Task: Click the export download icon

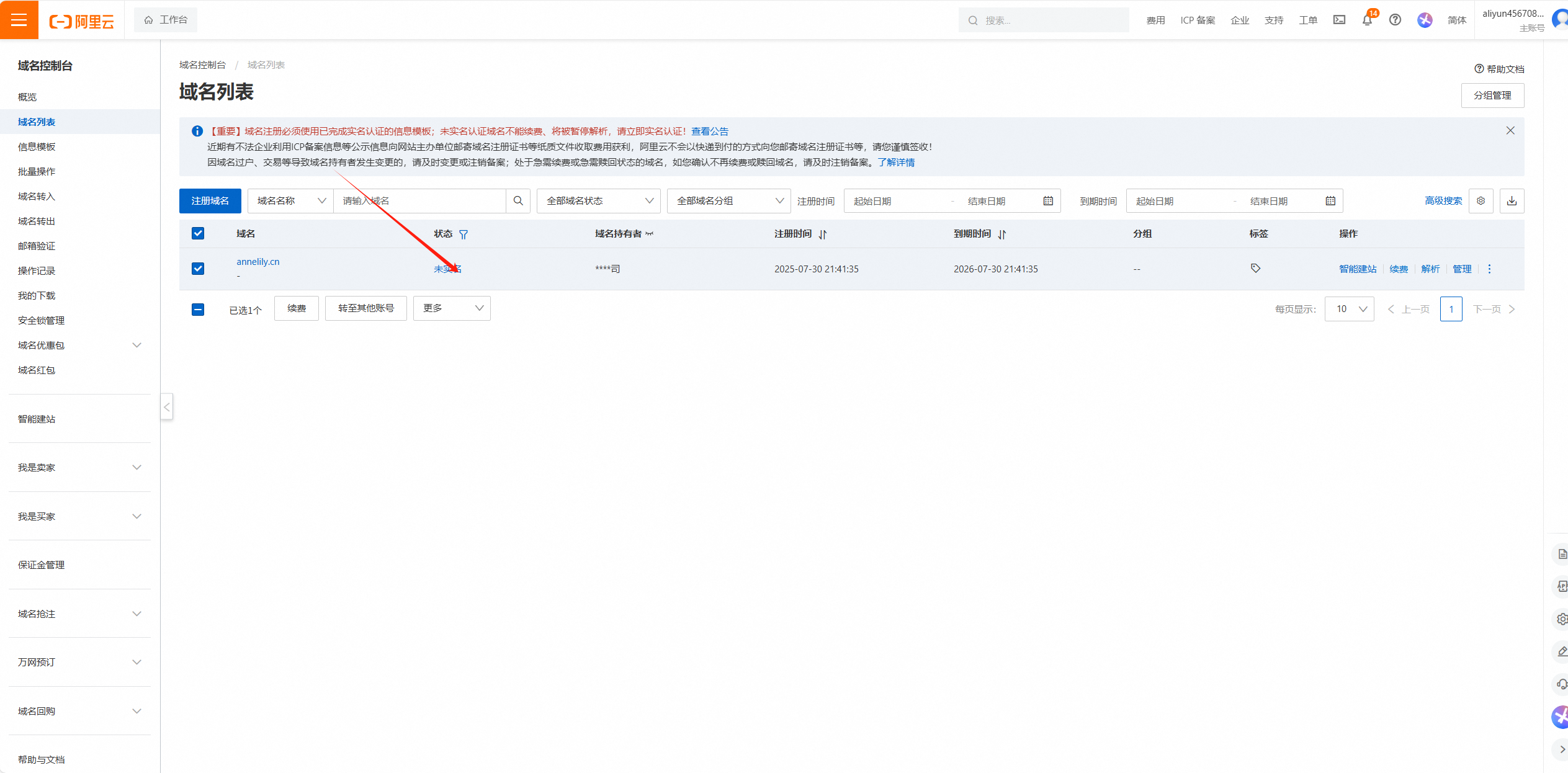Action: coord(1512,201)
